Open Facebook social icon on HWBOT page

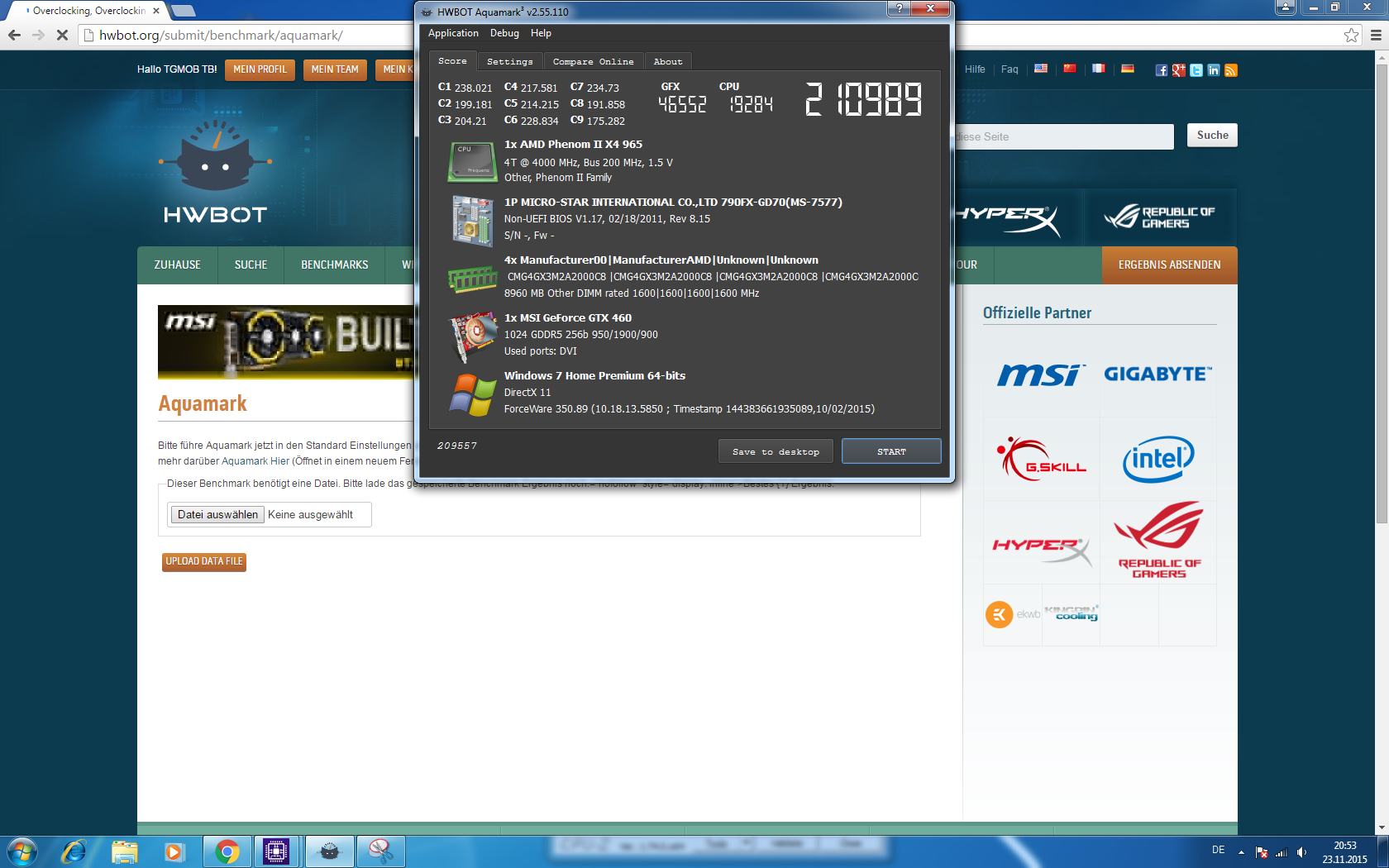(x=1162, y=70)
